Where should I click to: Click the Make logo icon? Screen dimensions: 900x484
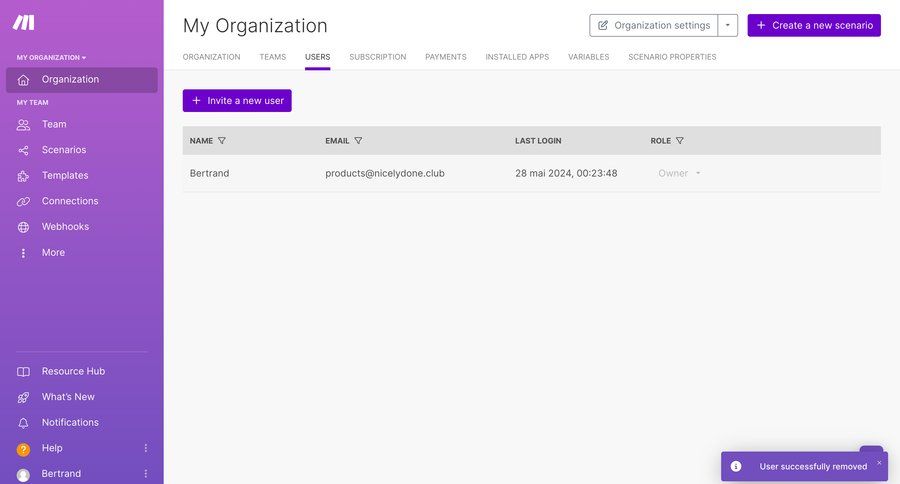point(24,22)
